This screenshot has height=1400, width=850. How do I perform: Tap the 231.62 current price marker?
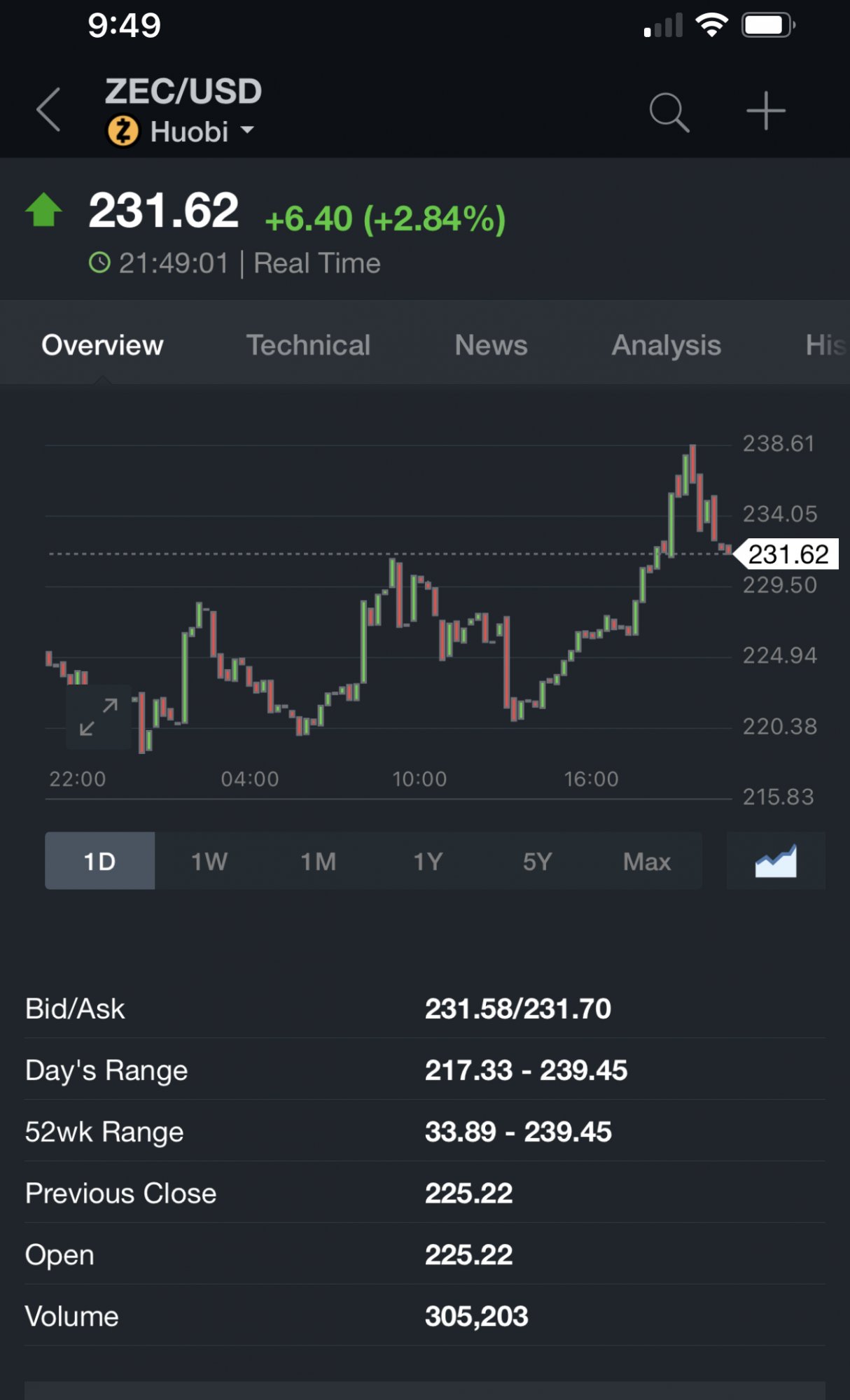pos(788,554)
